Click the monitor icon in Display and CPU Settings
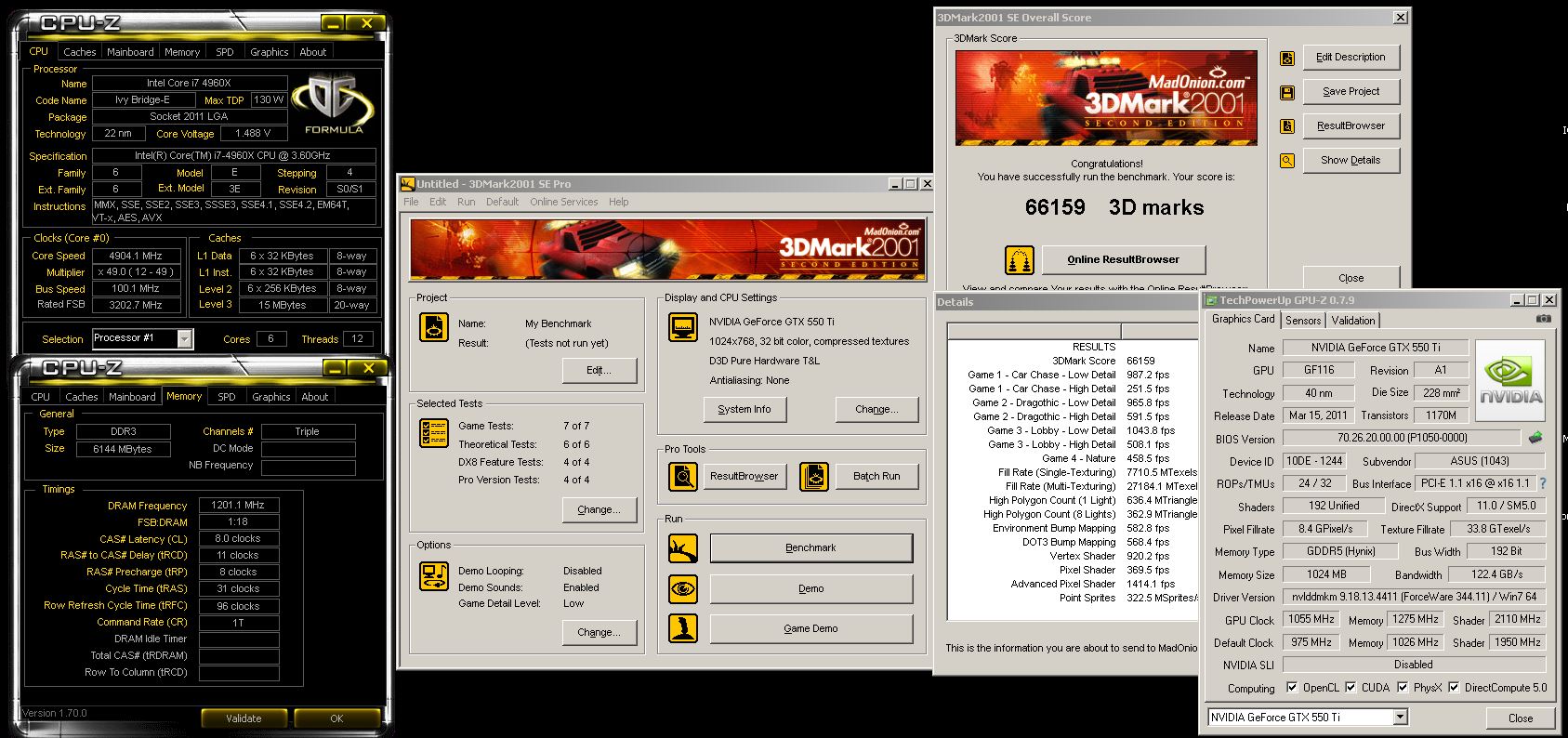 coord(683,327)
